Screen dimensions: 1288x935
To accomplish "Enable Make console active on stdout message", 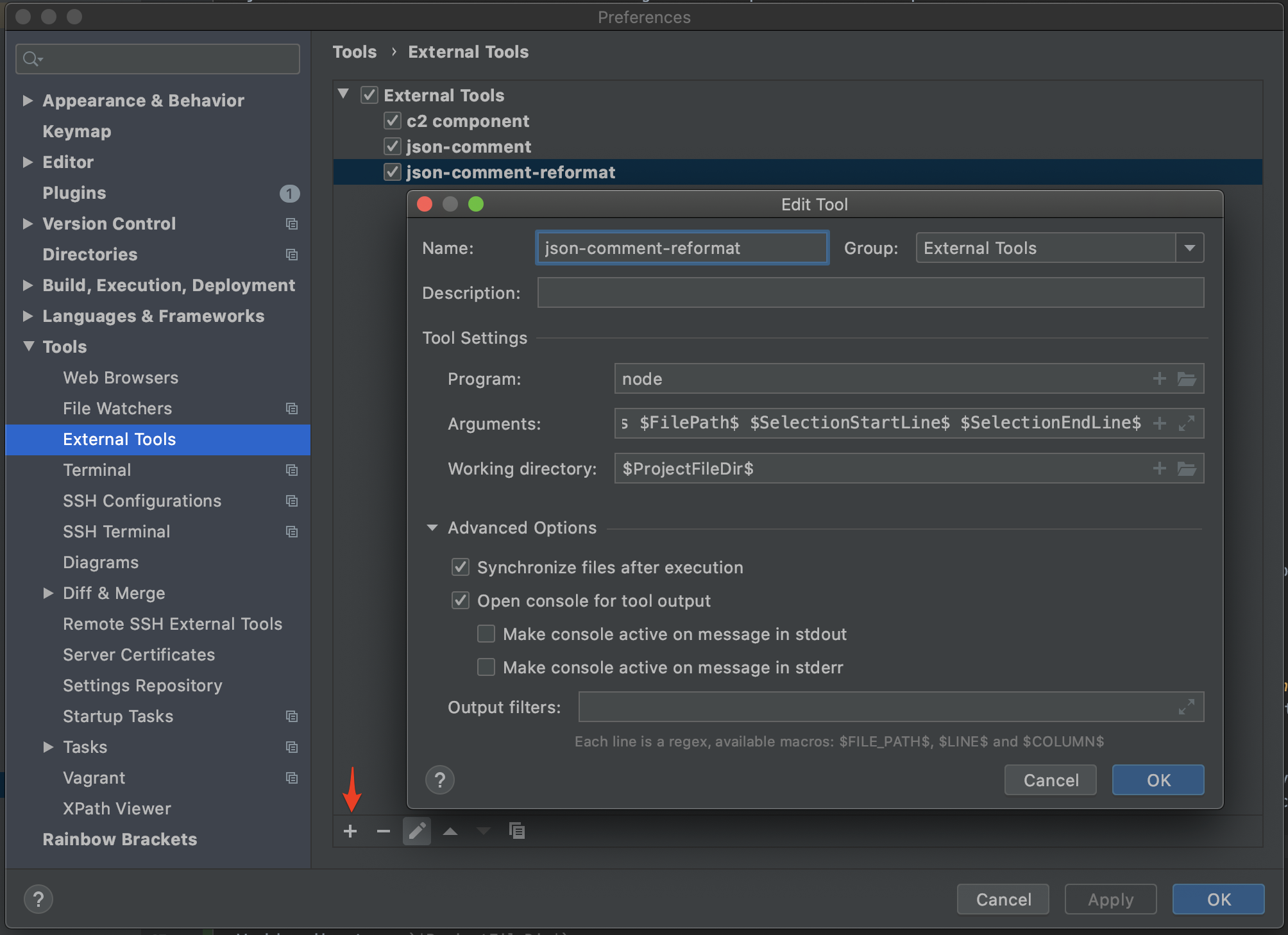I will (x=486, y=634).
